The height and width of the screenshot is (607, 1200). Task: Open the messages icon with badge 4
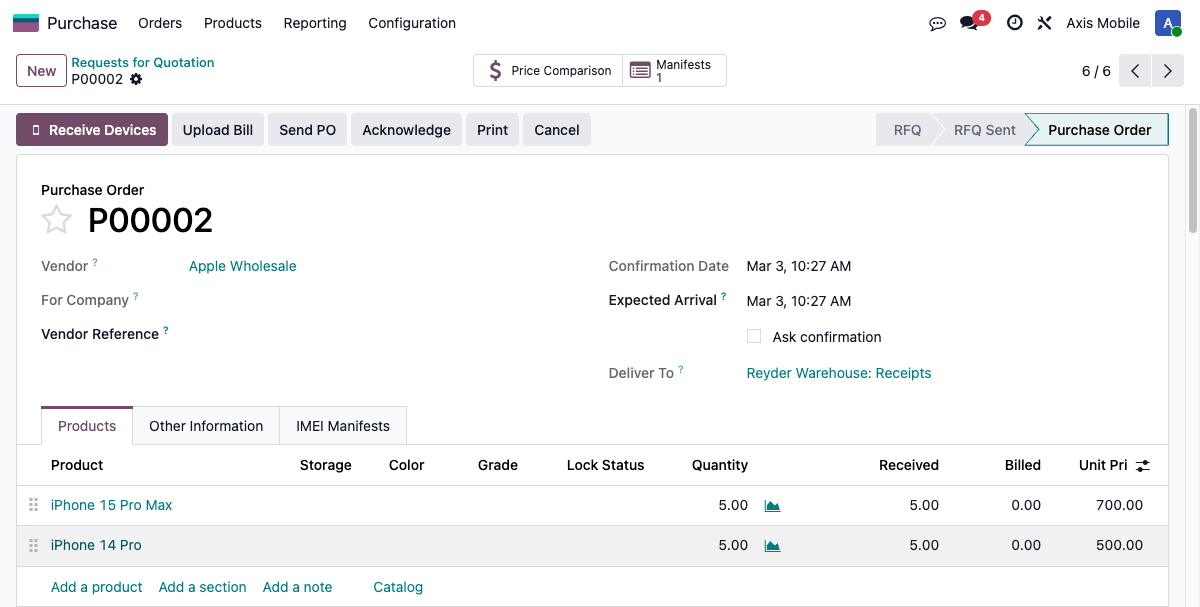969,23
